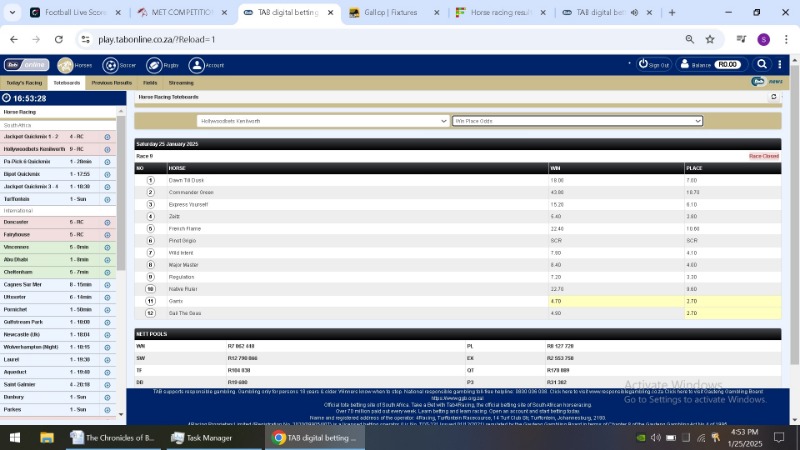Open the TAB news icon
The image size is (800, 450).
point(760,82)
